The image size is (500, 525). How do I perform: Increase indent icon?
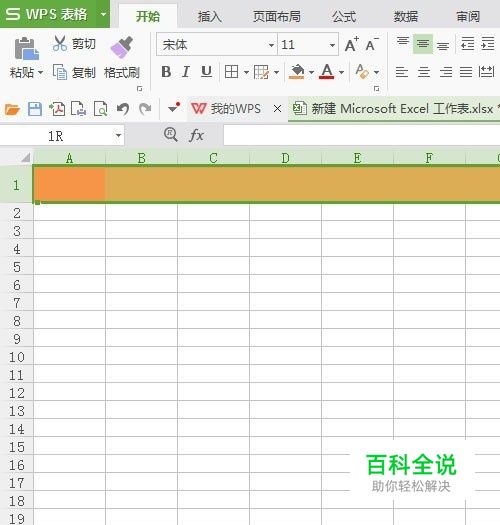pyautogui.click(x=487, y=44)
